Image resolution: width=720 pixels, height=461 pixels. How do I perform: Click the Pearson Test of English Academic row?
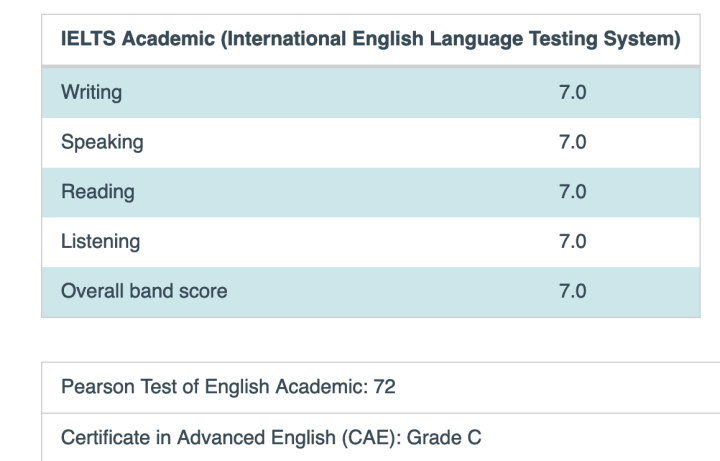[381, 387]
